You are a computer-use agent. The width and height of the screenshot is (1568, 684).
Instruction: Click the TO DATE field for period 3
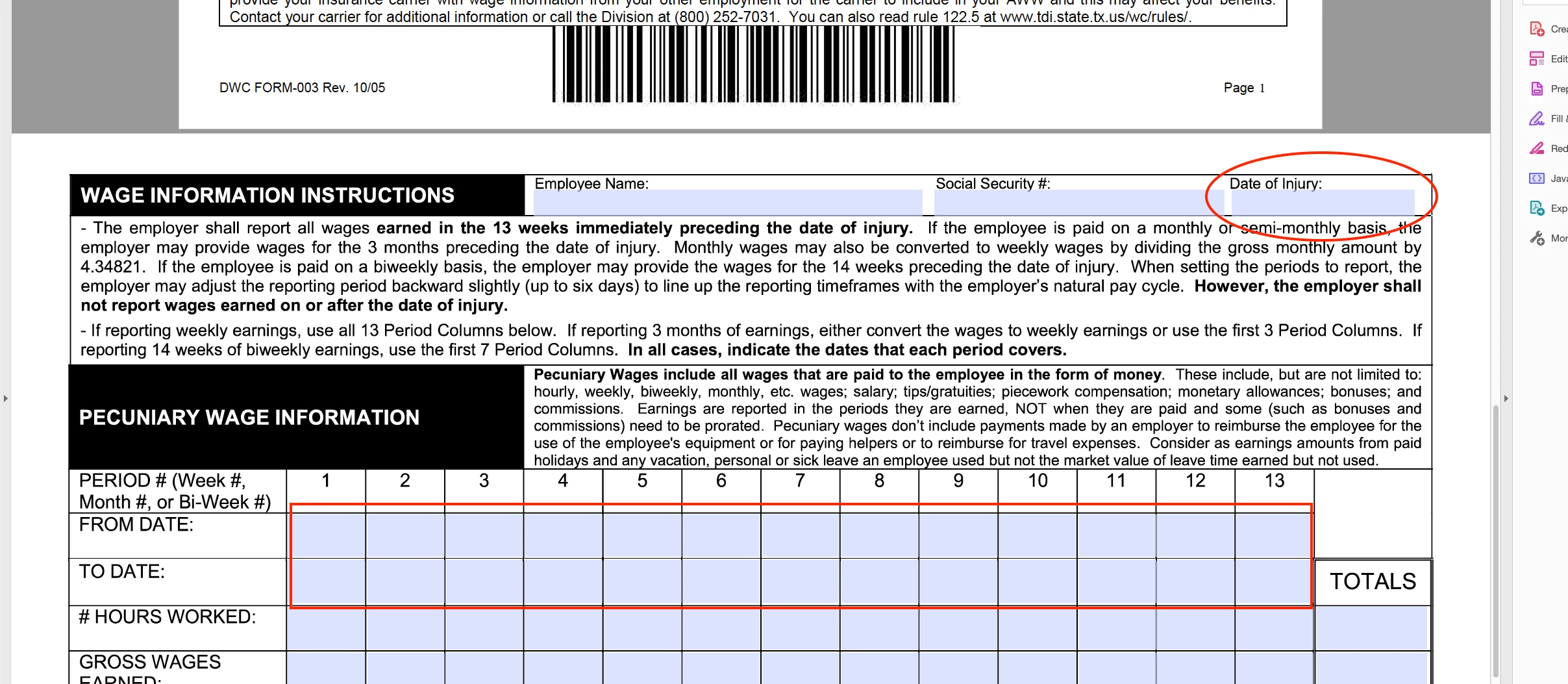point(484,582)
